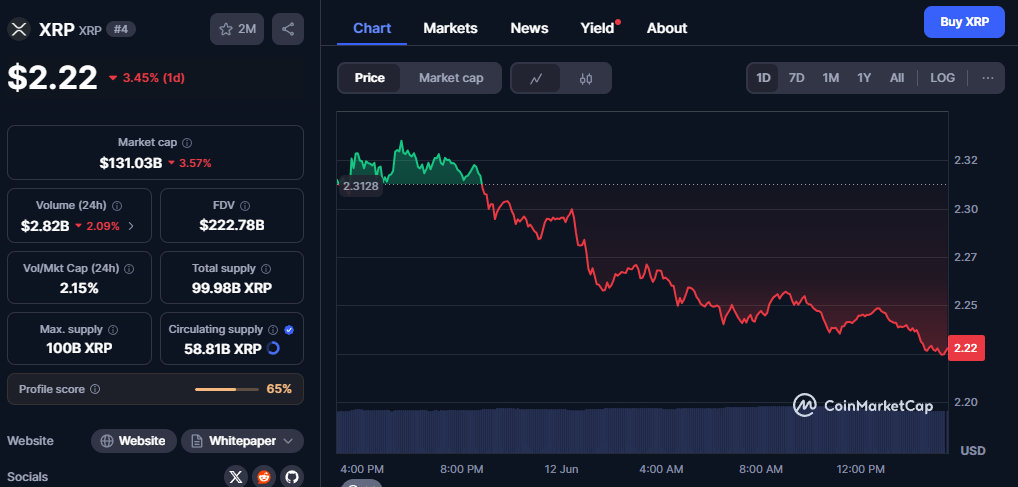
Task: Click the 2.15% Vol/Mkt Cap value
Action: (x=79, y=288)
